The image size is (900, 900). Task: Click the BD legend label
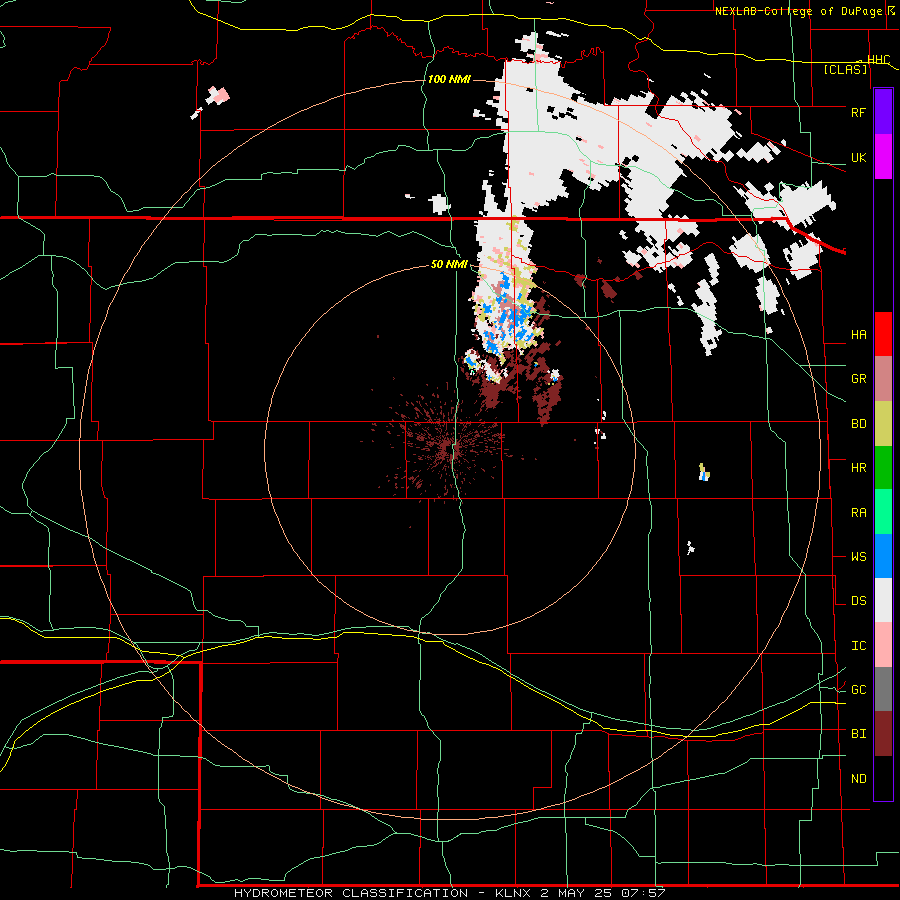pyautogui.click(x=858, y=424)
